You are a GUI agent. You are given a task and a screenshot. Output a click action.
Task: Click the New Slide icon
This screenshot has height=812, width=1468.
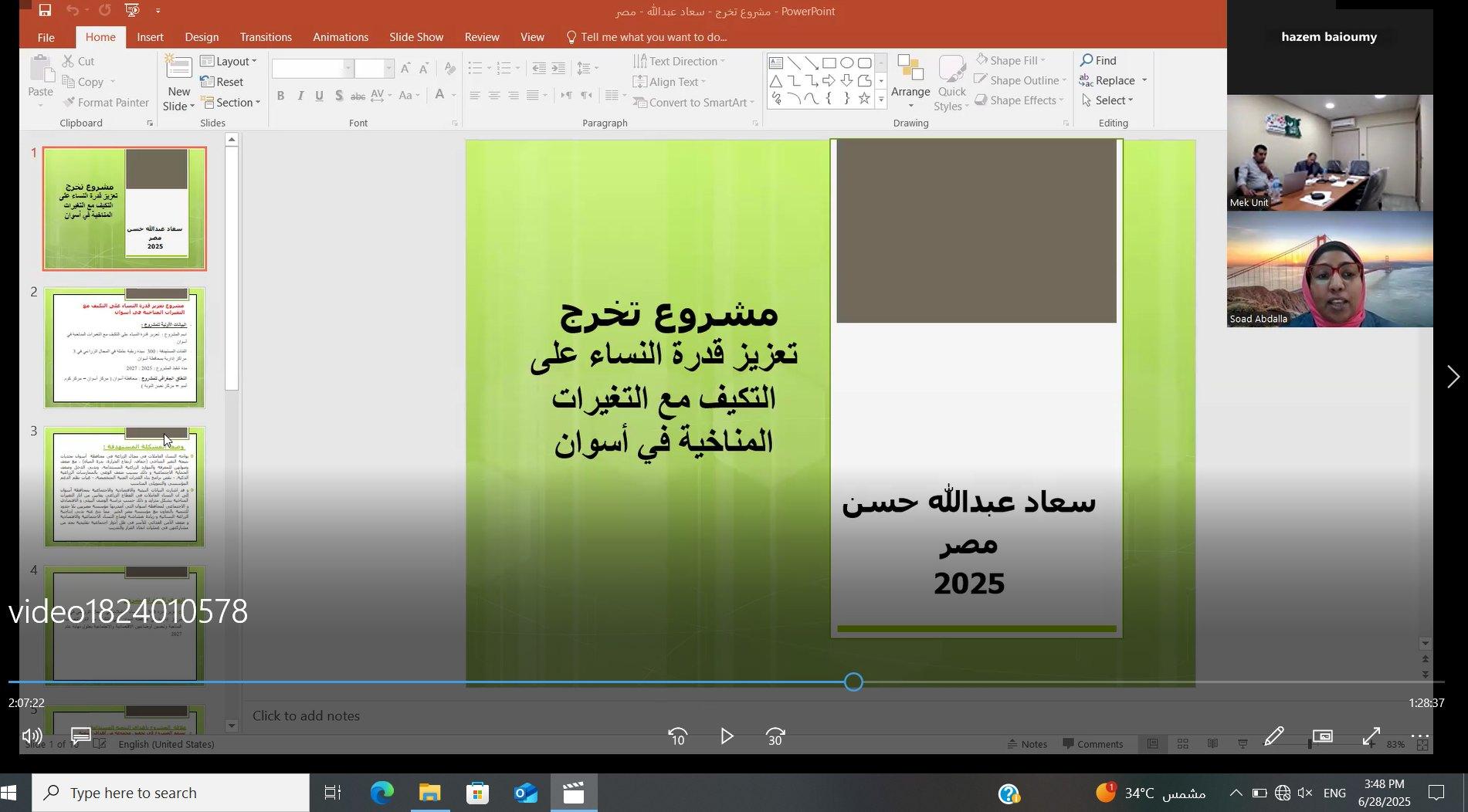[x=178, y=69]
